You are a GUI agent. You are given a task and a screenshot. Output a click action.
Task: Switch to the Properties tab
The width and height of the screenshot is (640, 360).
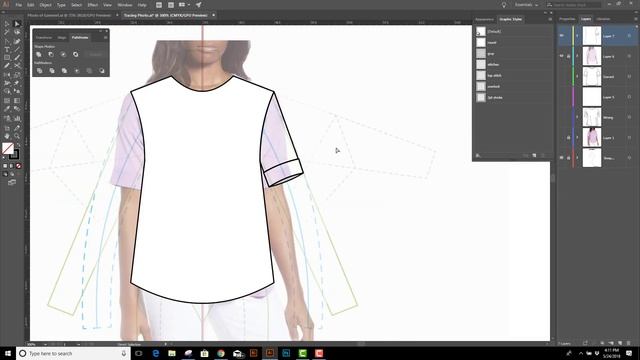coord(567,19)
